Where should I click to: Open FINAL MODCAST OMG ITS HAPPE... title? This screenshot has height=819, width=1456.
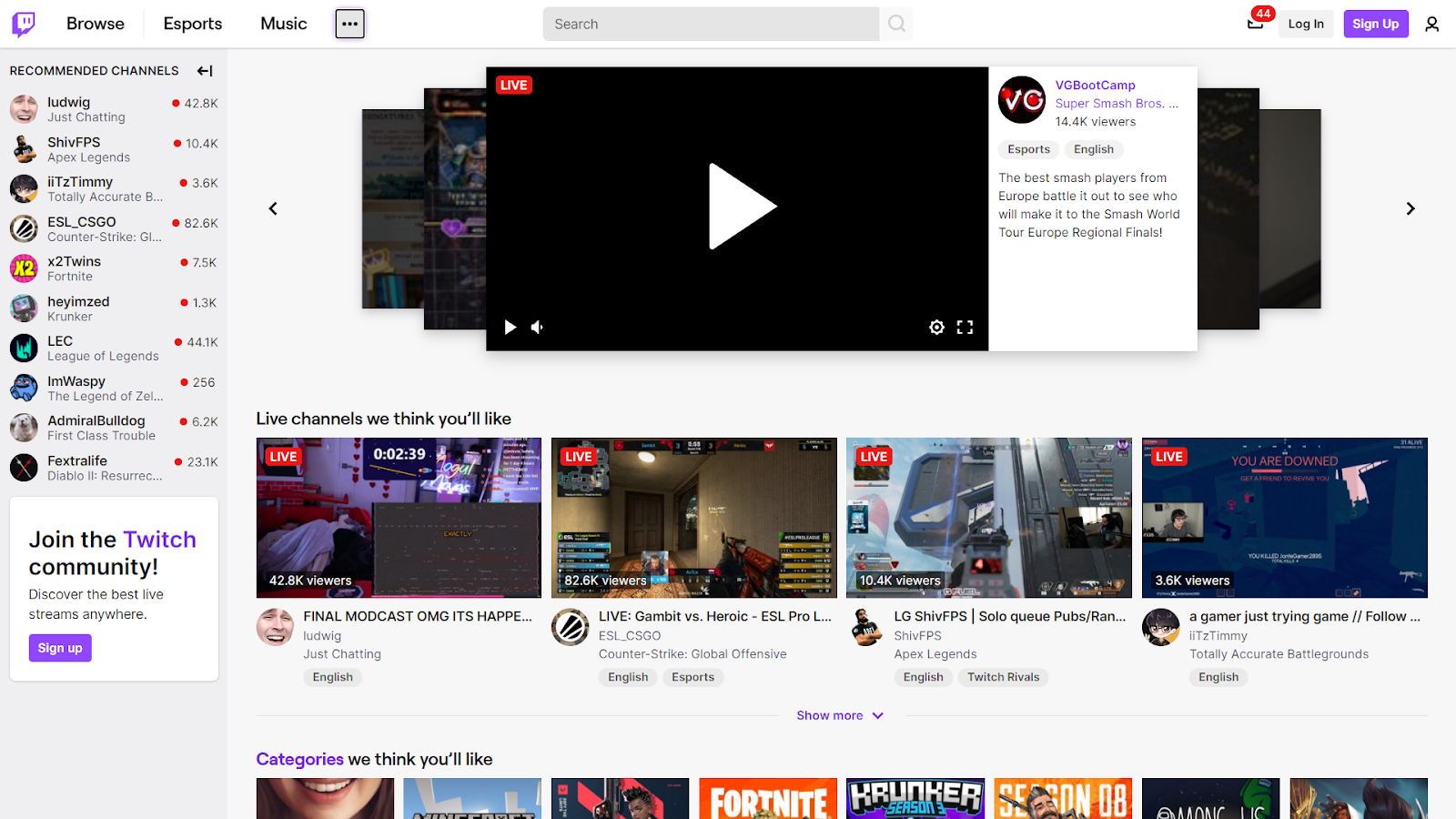click(x=418, y=616)
